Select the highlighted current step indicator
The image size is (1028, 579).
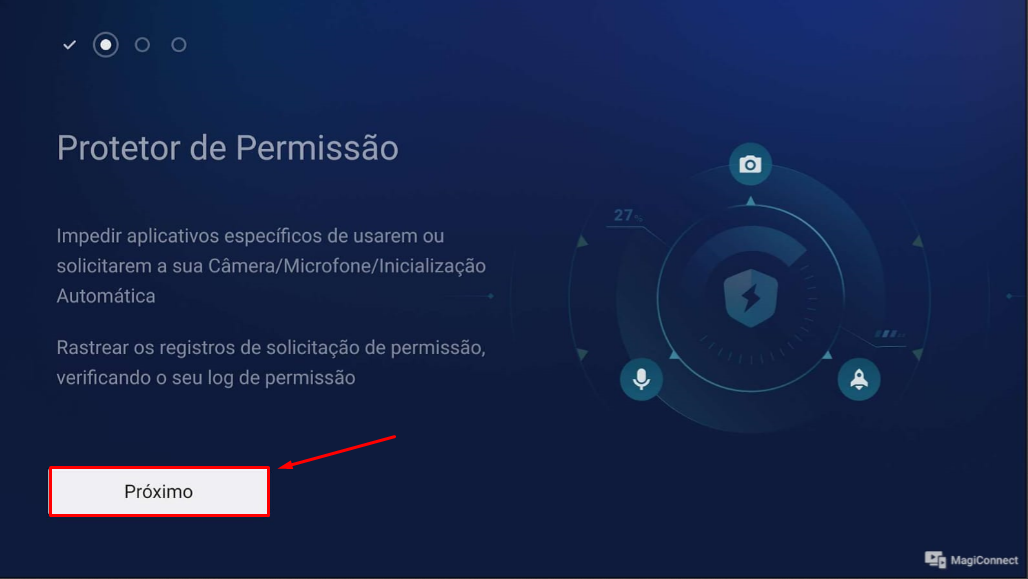106,45
